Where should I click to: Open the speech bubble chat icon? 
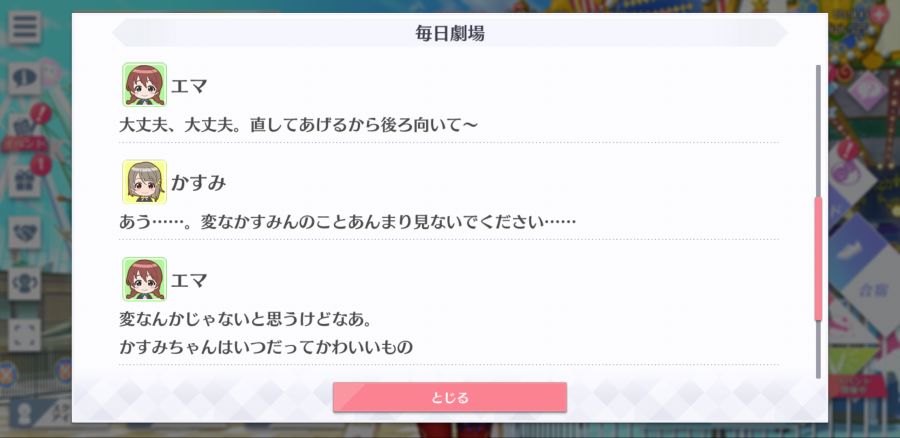coord(24,79)
